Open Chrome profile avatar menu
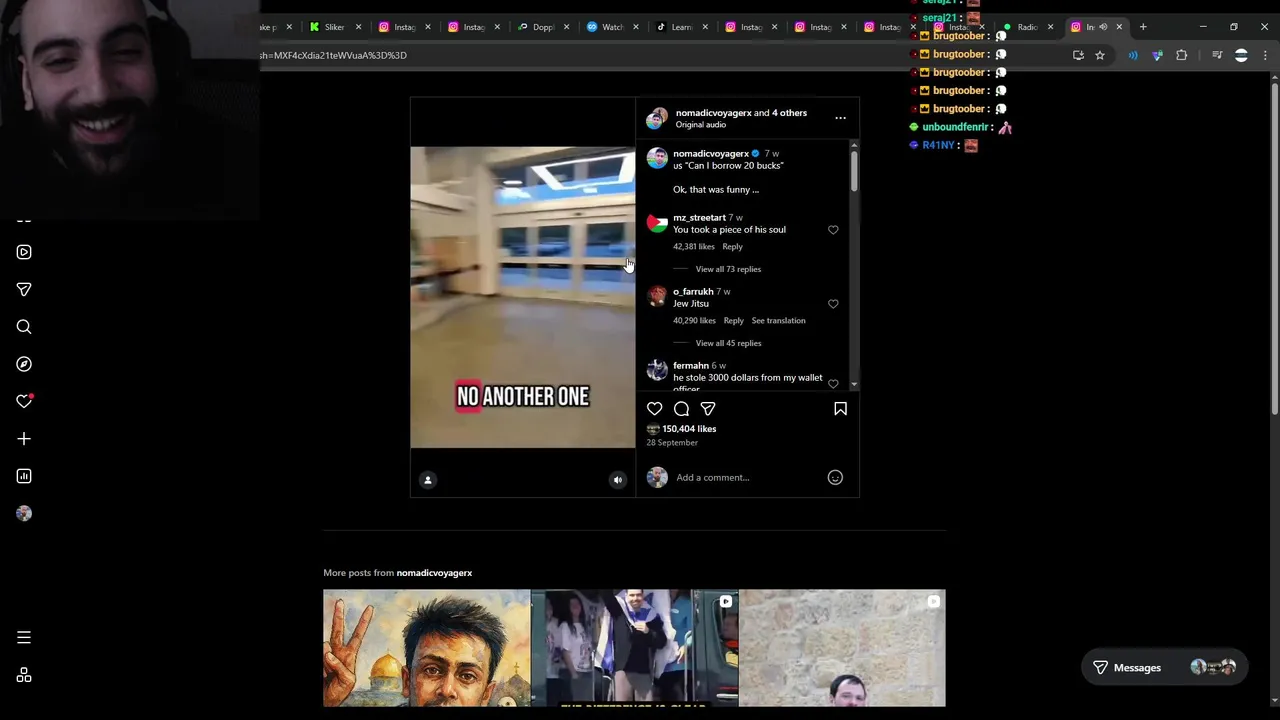This screenshot has height=720, width=1280. pyautogui.click(x=1241, y=55)
